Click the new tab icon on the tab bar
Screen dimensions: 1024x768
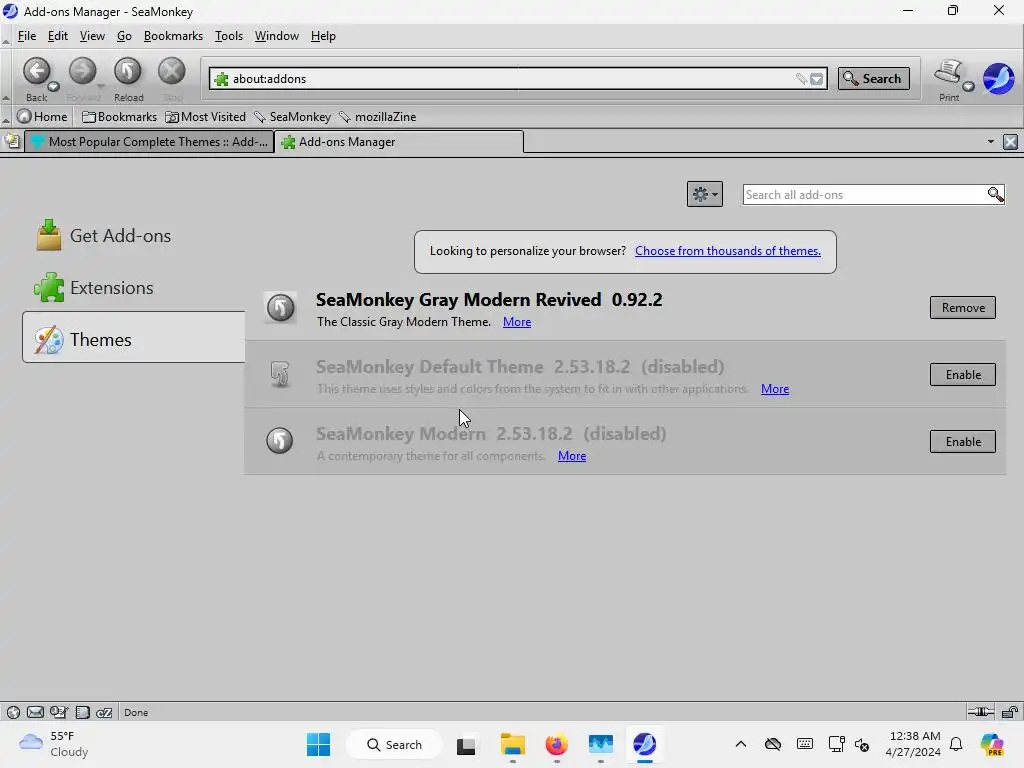pyautogui.click(x=12, y=141)
